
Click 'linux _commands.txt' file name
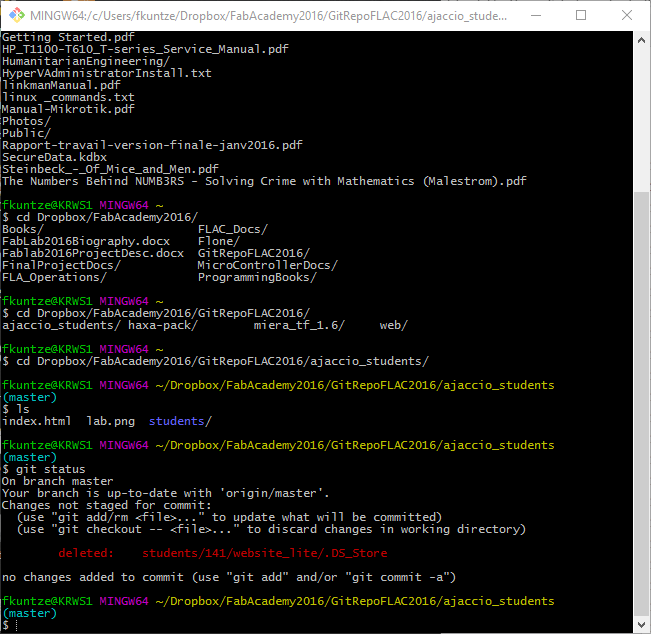point(68,97)
